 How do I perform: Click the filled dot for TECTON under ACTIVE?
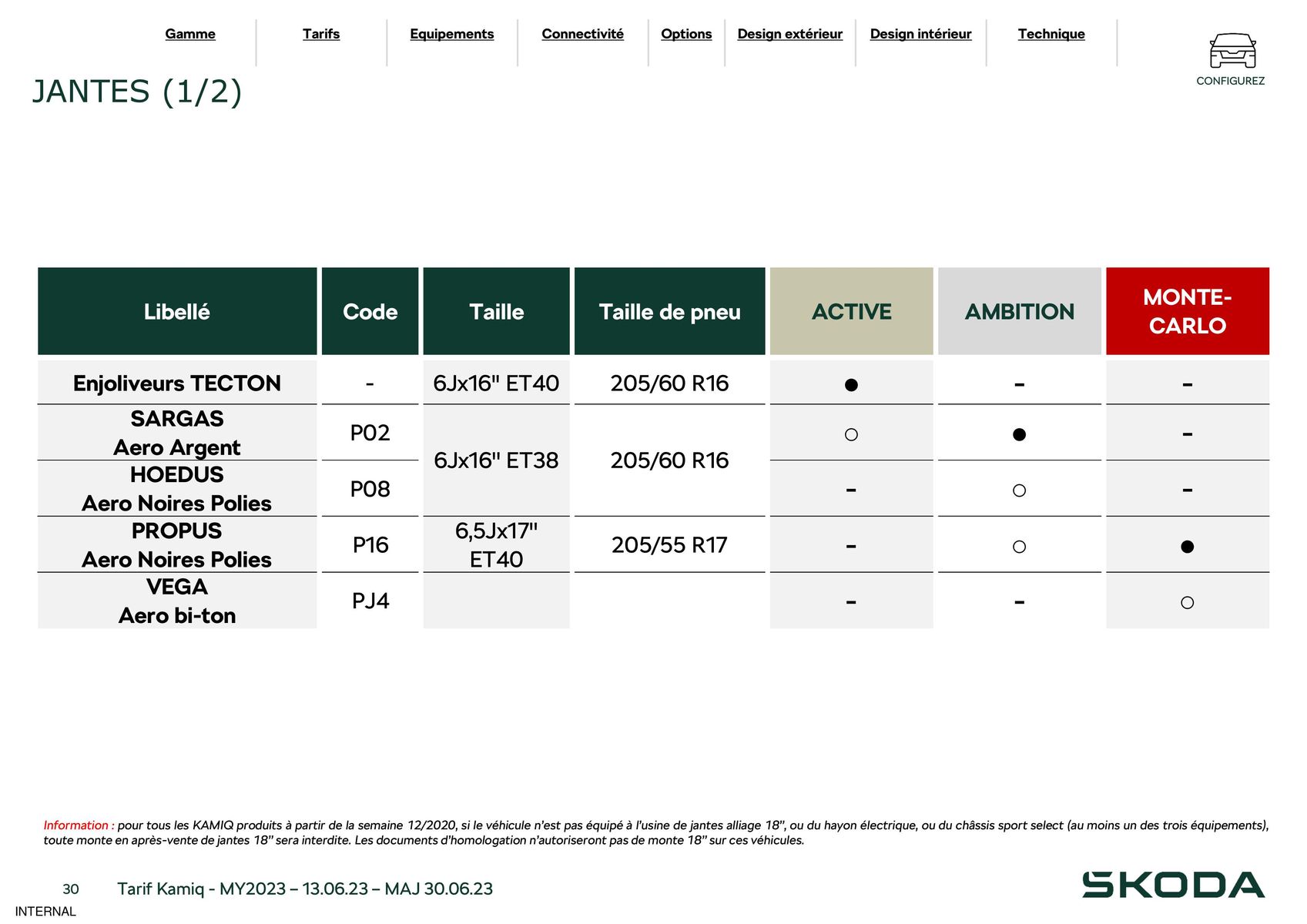[x=851, y=385]
